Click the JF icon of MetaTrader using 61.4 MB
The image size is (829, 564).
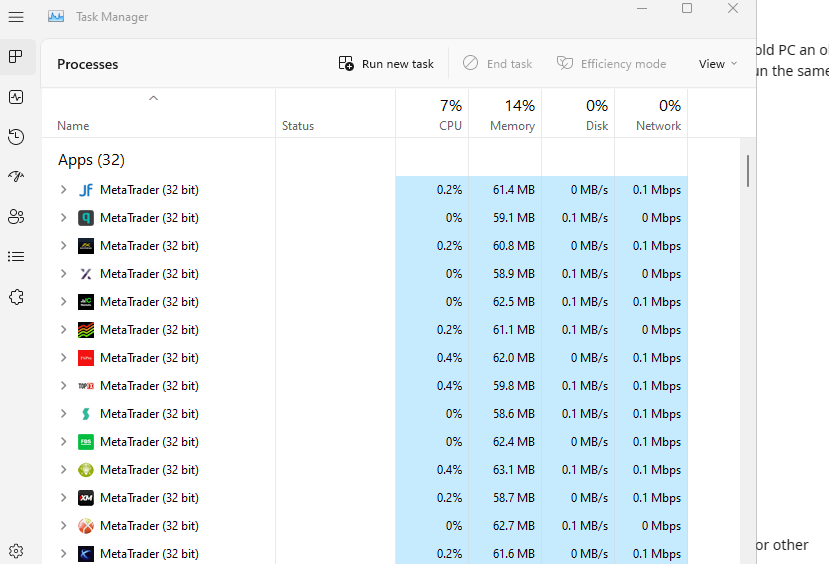click(86, 190)
